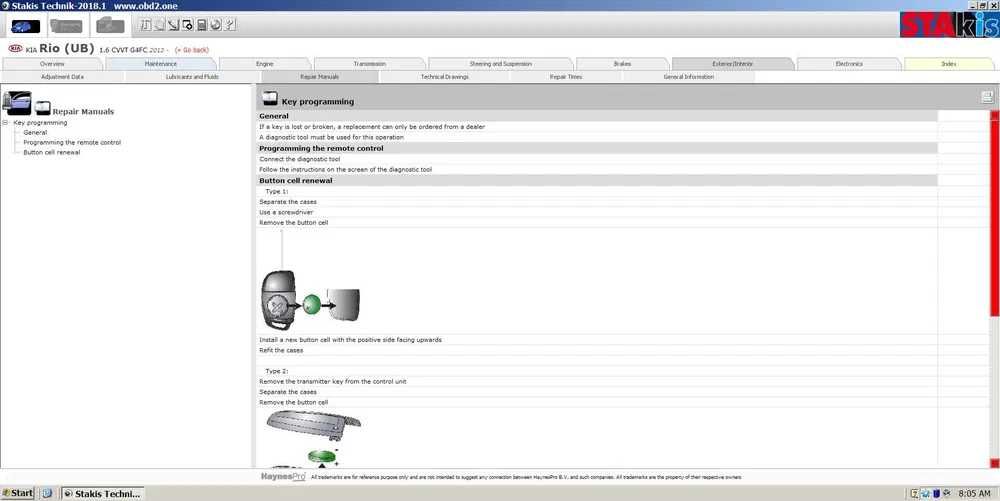Open the grey folder toolbar icon
The image size is (1000, 501).
click(x=110, y=26)
